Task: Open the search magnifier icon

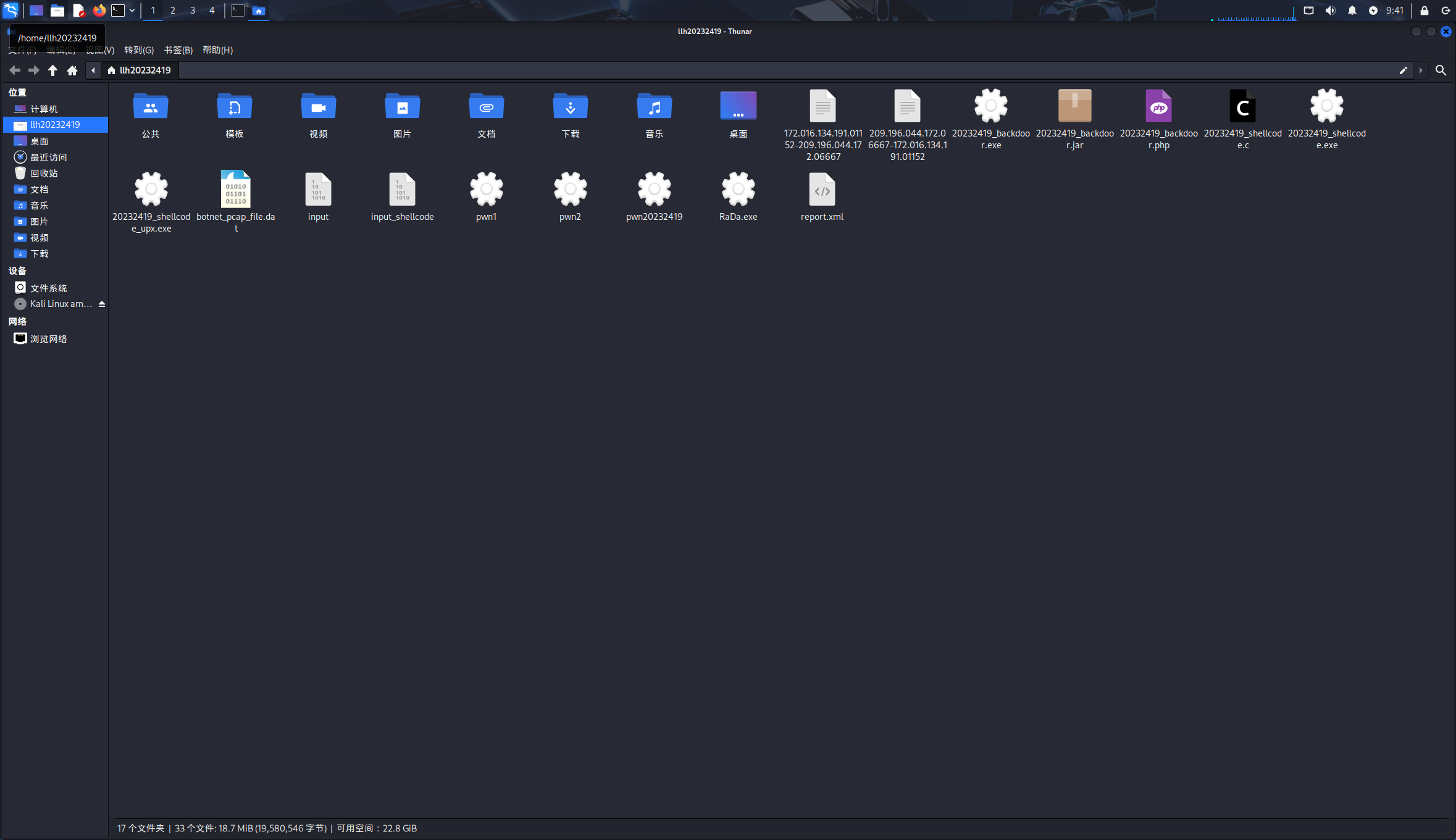Action: 1441,70
